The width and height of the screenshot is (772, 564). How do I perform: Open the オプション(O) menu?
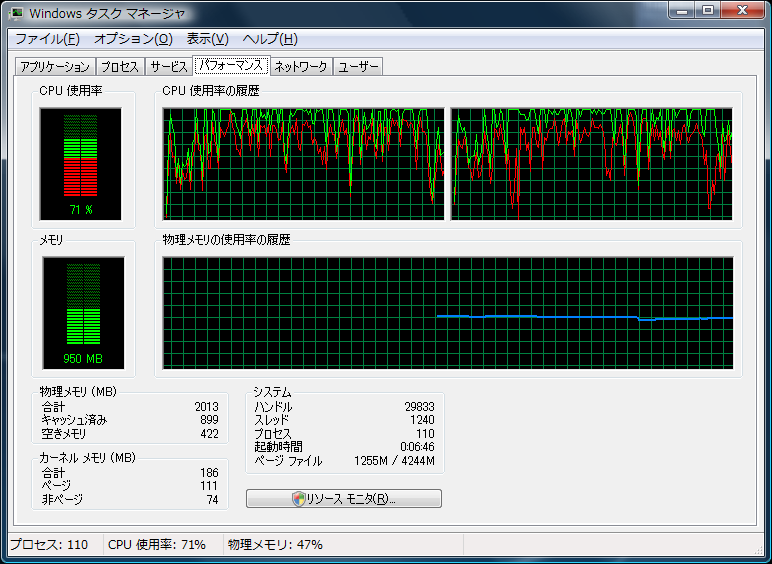click(133, 39)
